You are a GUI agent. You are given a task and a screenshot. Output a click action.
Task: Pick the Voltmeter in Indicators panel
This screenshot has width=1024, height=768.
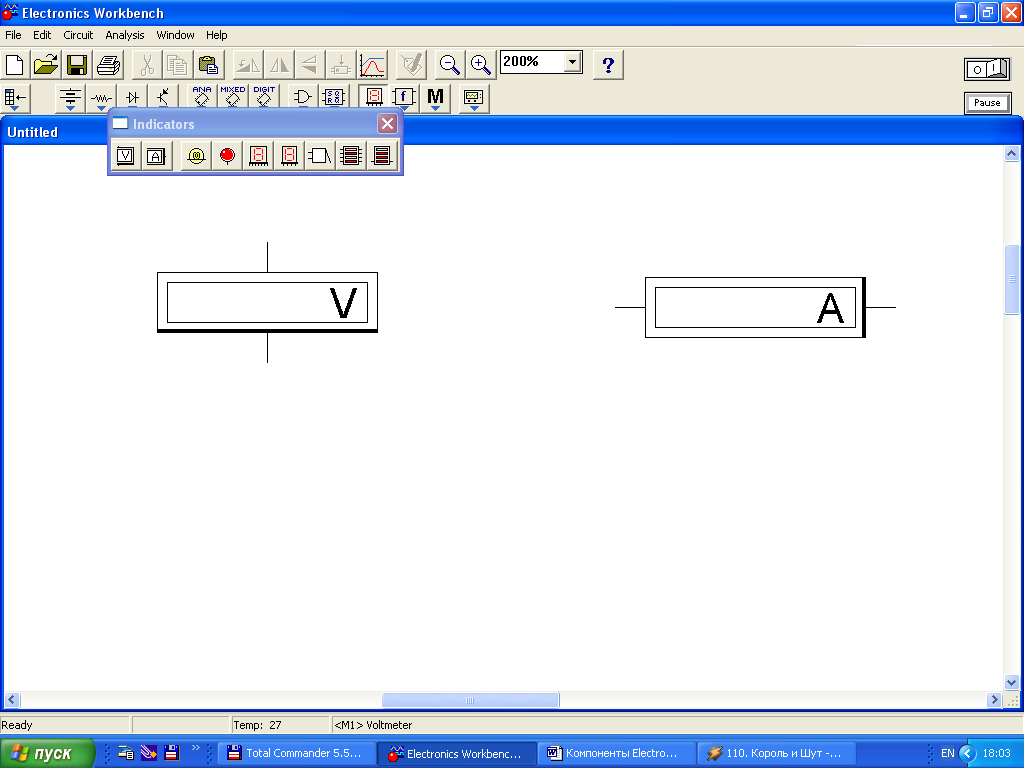(x=125, y=156)
